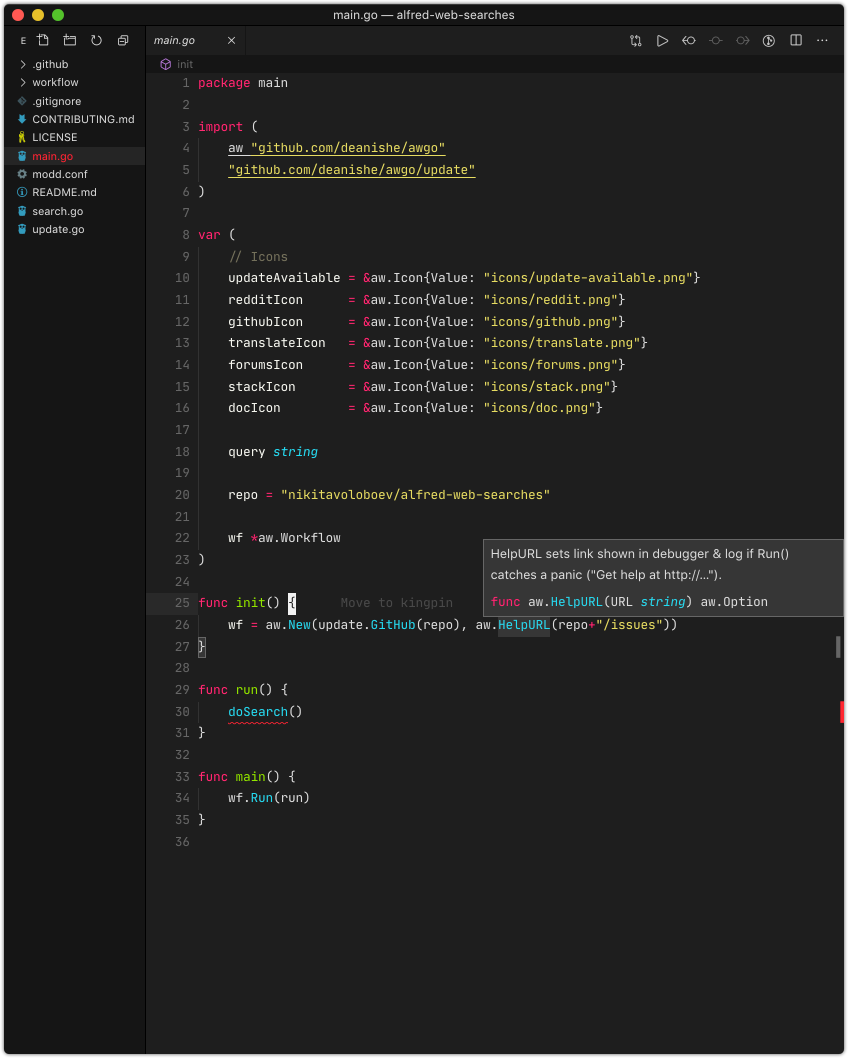Click the "icons/translate.png" string

561,343
